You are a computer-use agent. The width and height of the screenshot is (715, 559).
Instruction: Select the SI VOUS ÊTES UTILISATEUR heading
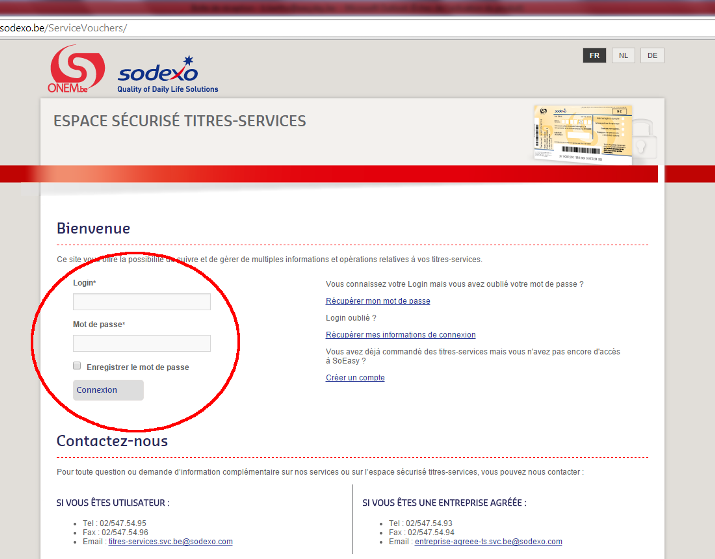pyautogui.click(x=113, y=502)
